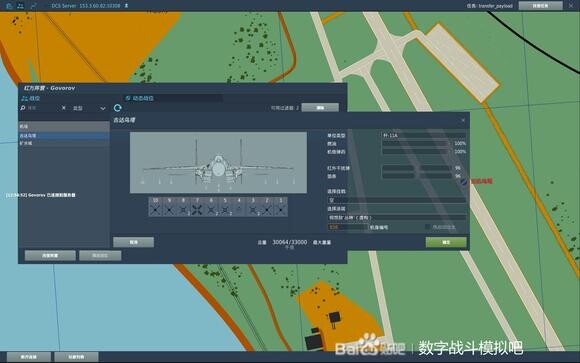Viewport: 580px width, 363px height.
Task: Click the first gray button under the slot list
Action: pos(50,255)
